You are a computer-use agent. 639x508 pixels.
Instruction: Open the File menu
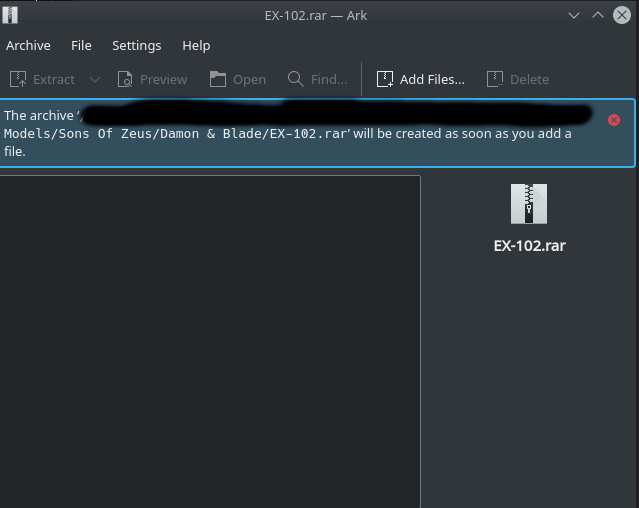(x=81, y=46)
